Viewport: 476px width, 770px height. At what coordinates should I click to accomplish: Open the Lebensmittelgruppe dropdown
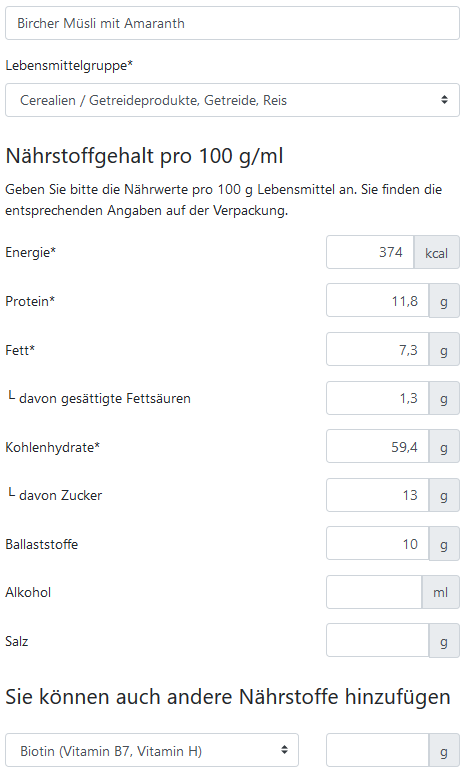coord(232,100)
